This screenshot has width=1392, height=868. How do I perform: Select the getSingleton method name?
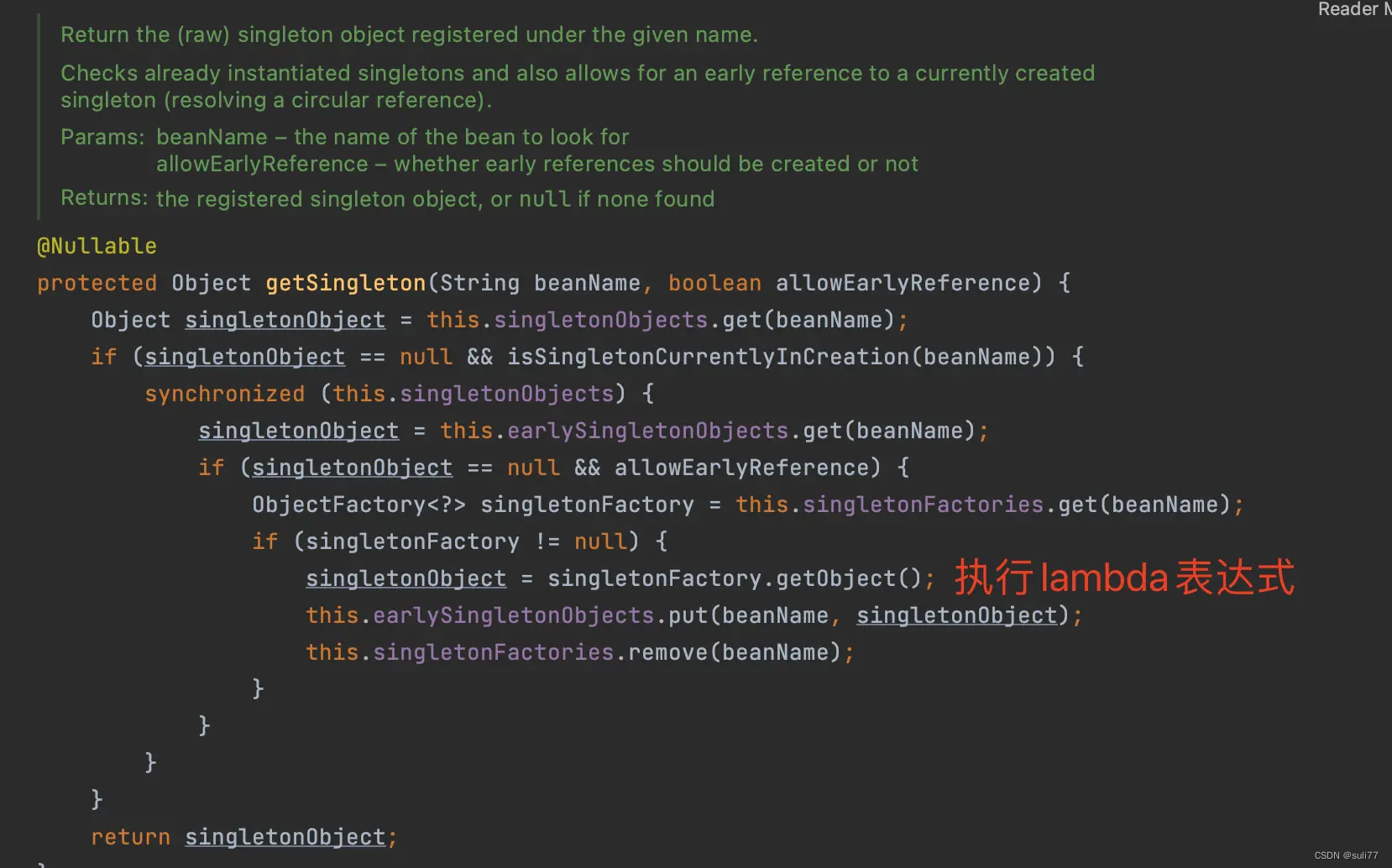pos(346,283)
